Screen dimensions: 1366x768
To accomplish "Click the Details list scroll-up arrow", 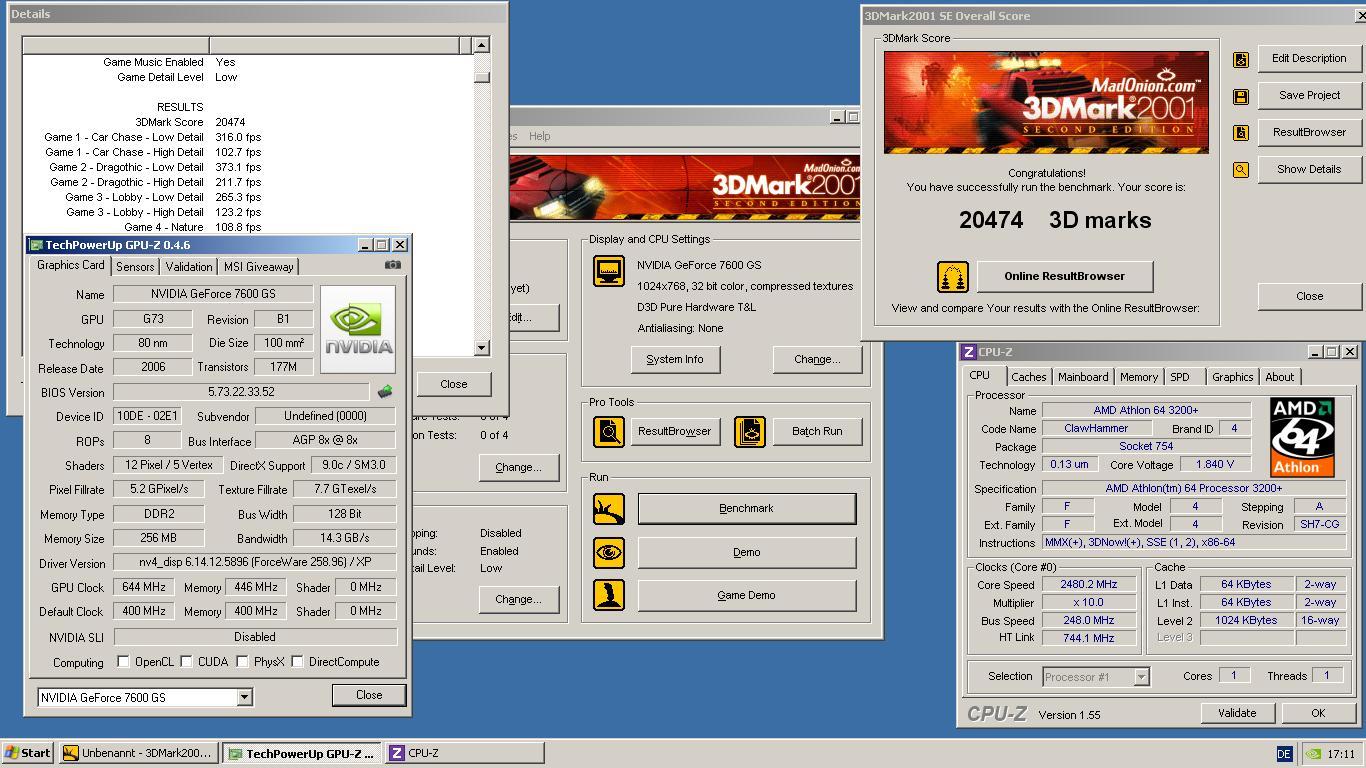I will [x=481, y=45].
